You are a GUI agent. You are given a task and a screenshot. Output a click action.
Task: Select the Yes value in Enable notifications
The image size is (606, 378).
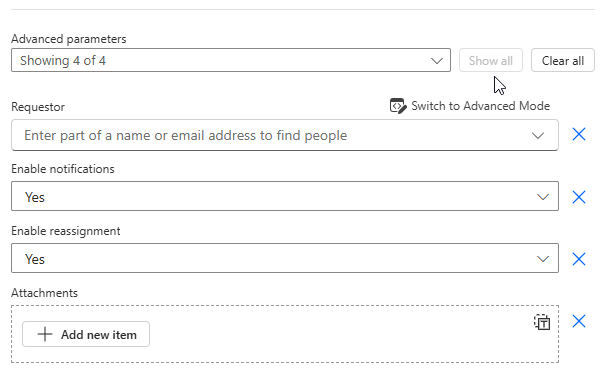[x=35, y=197]
